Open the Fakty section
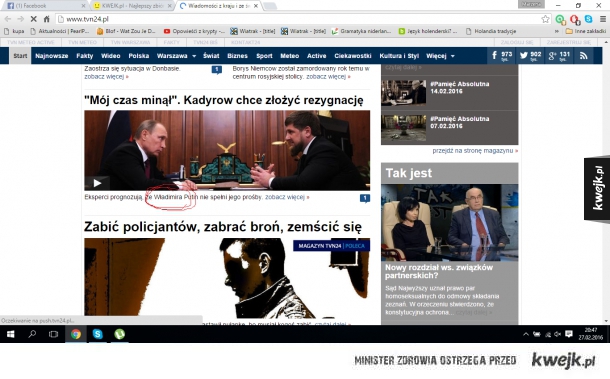The height and width of the screenshot is (379, 610). click(85, 56)
